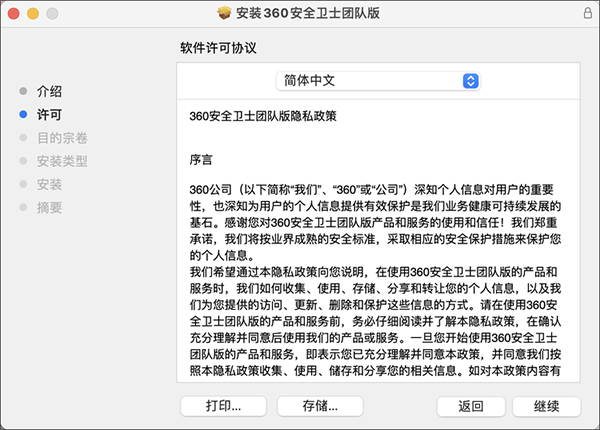The image size is (600, 430).
Task: Click the blue bullet next to 许可
Action: (x=23, y=114)
